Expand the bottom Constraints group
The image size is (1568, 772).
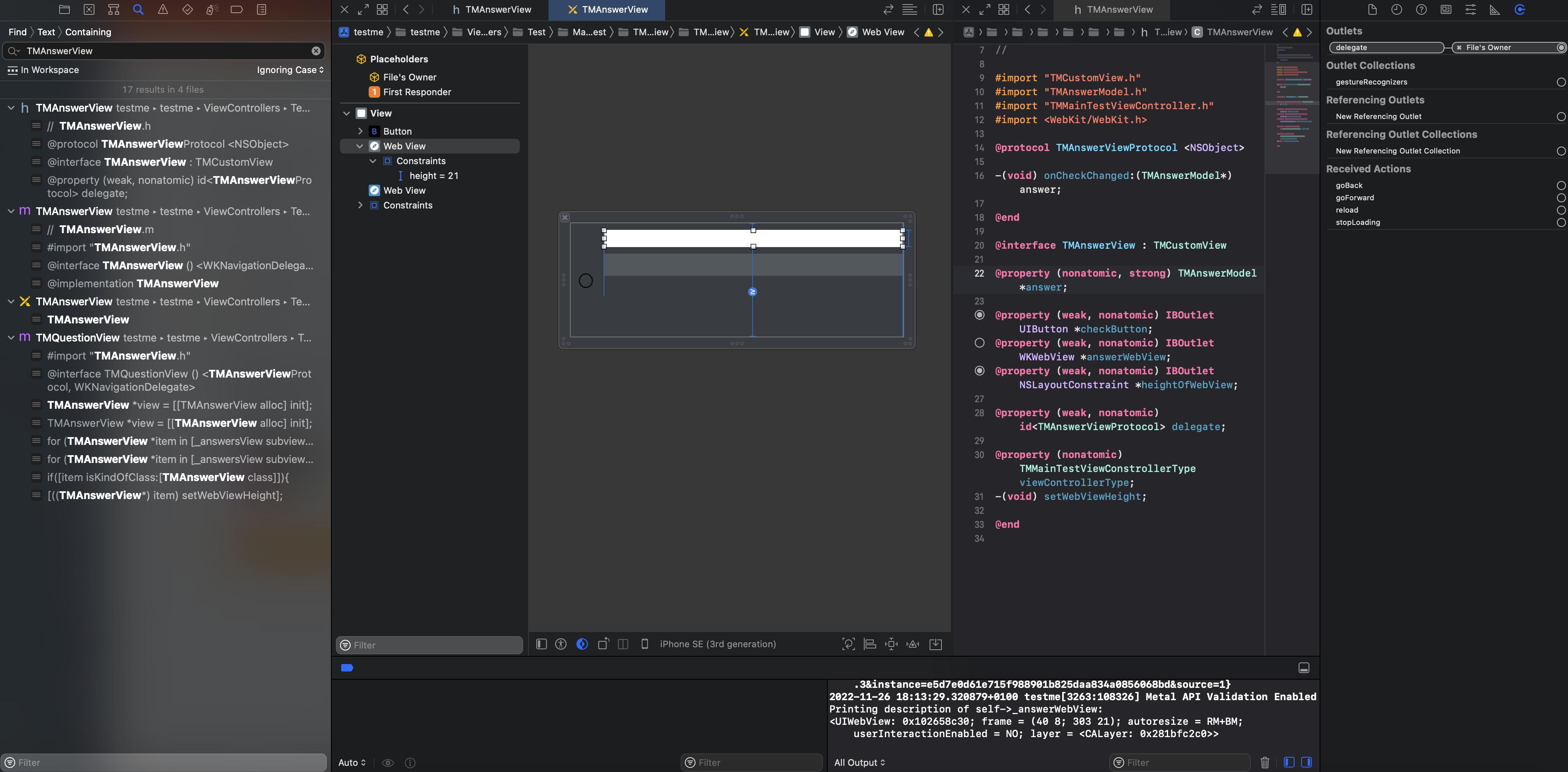[x=360, y=206]
